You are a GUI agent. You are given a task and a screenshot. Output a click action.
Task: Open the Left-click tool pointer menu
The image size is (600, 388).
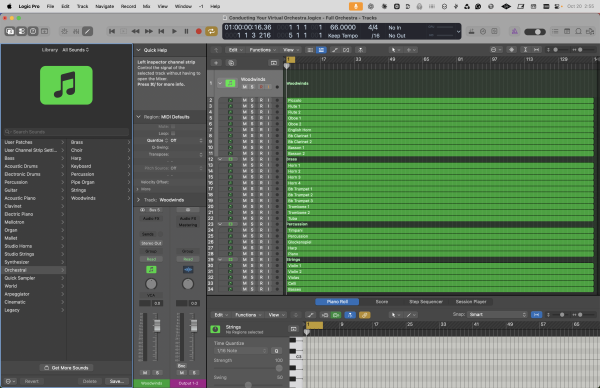pyautogui.click(x=395, y=50)
